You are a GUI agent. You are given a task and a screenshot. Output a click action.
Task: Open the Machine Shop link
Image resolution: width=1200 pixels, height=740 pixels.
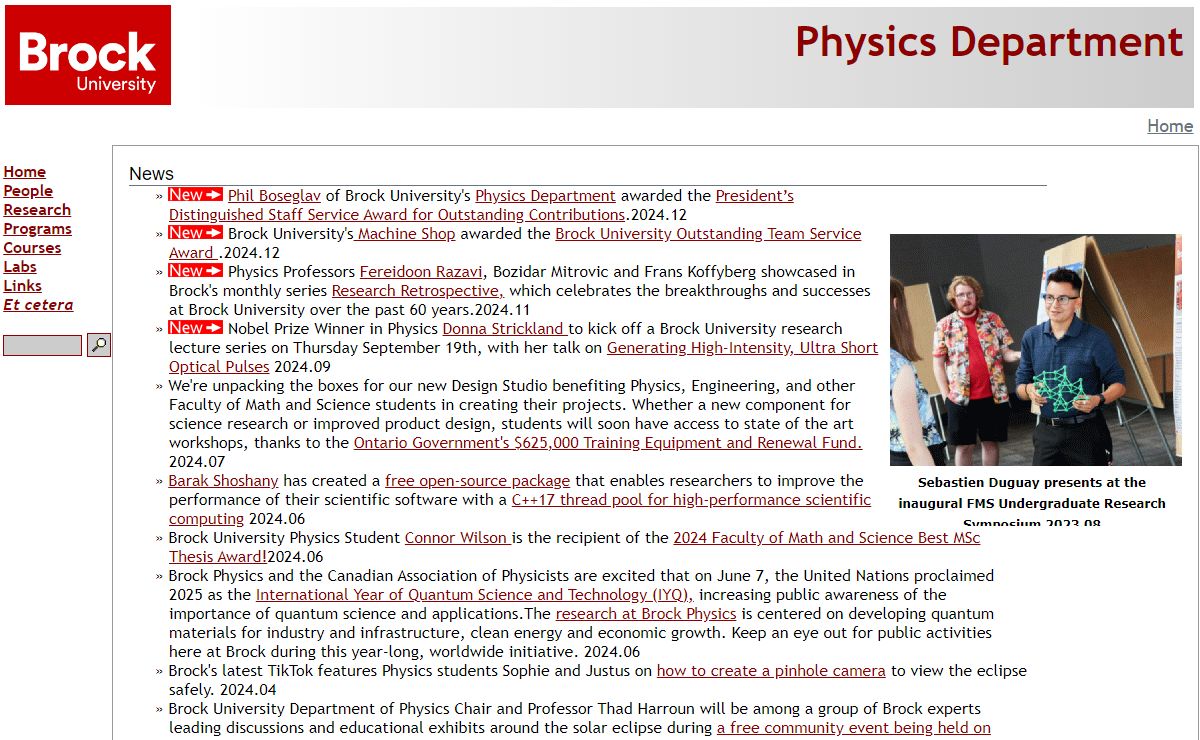point(405,234)
